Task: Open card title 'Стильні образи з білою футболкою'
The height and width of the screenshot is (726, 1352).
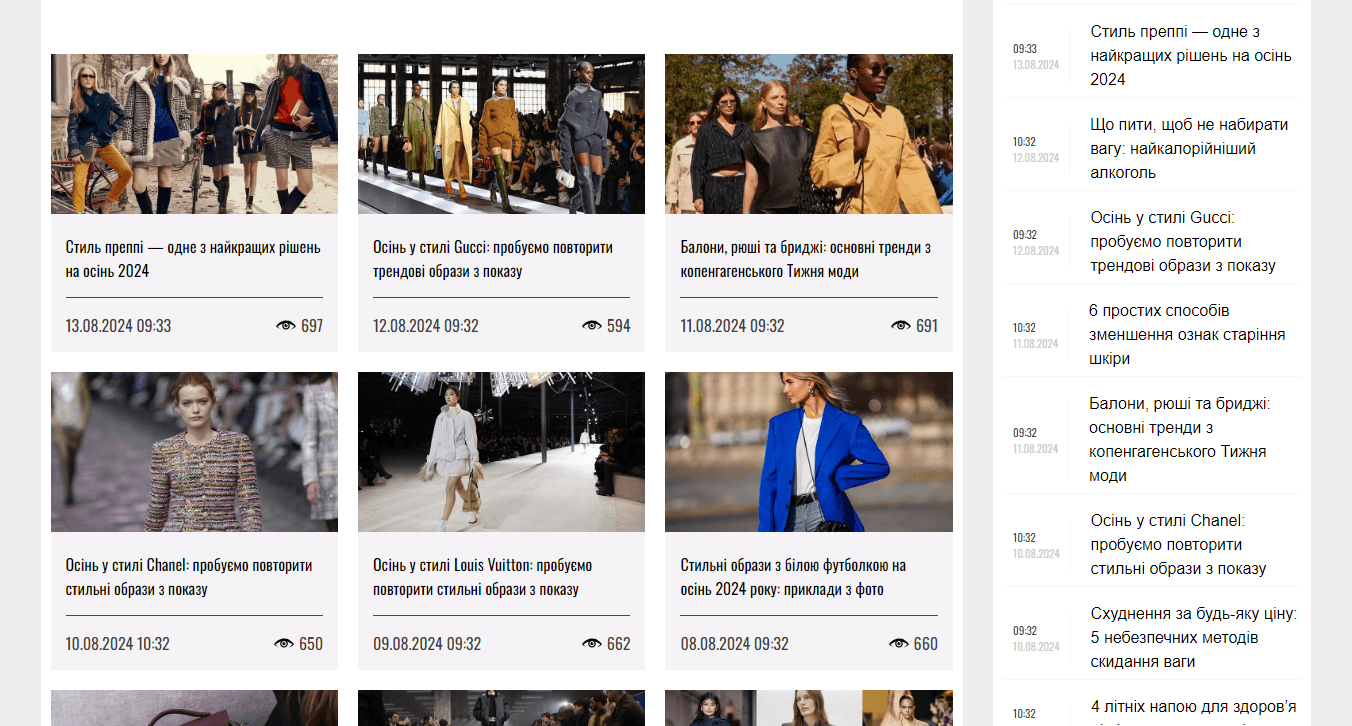Action: pyautogui.click(x=794, y=577)
